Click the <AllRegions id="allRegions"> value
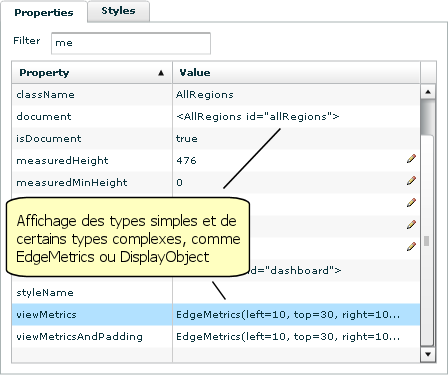448x375 pixels. [257, 117]
